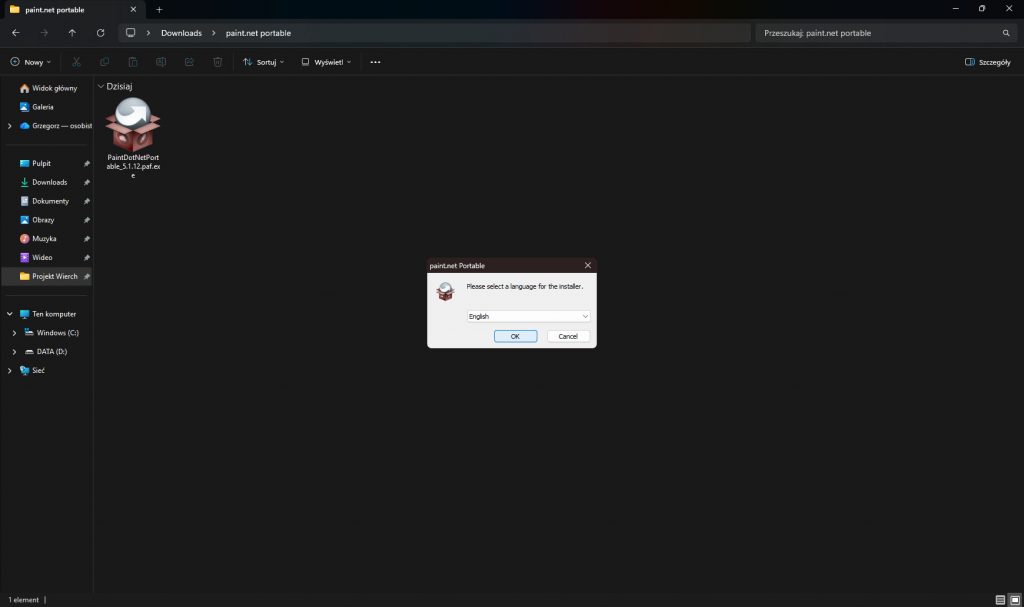Collapse the Ten komputer tree

10,314
